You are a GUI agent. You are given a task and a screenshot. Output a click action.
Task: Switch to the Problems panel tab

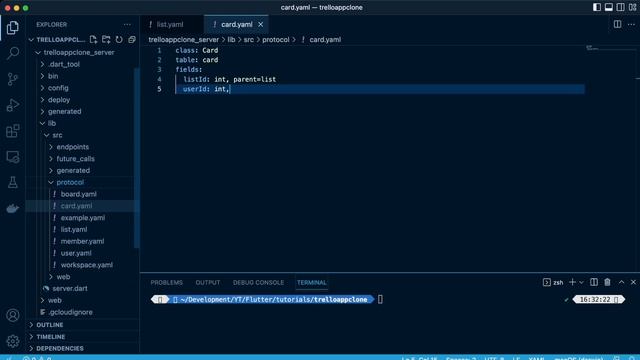[x=167, y=282]
